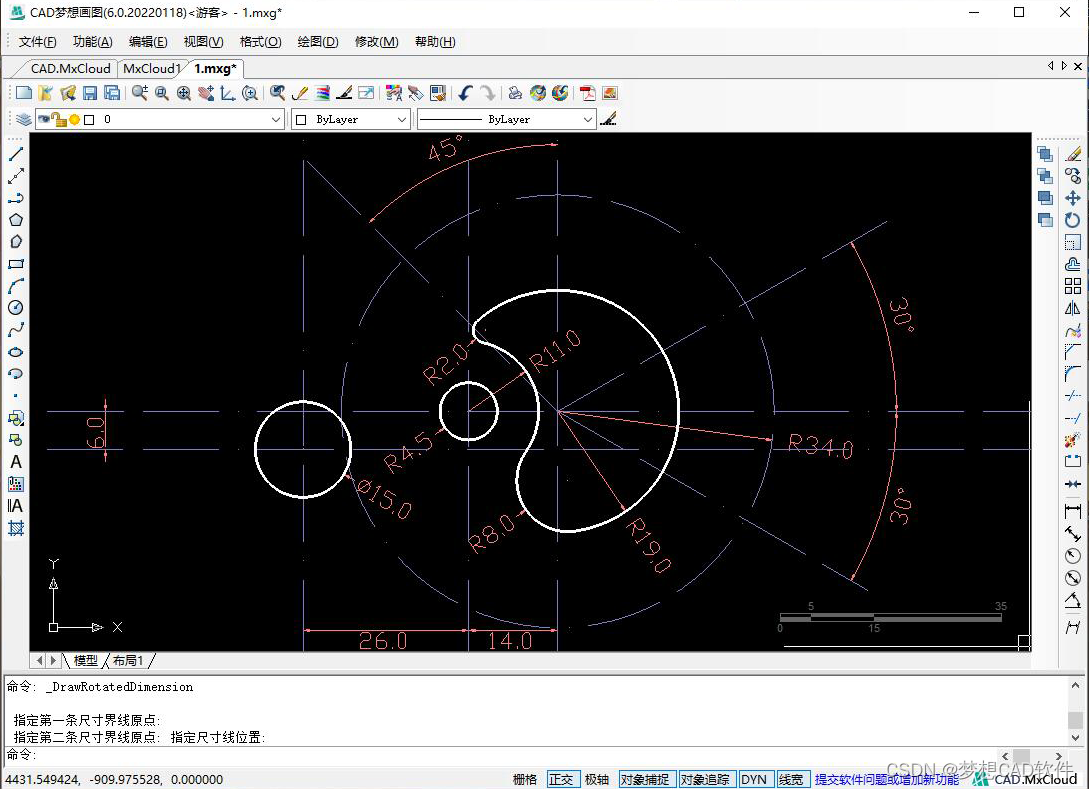
Task: Select the Arc drawing tool
Action: click(16, 286)
